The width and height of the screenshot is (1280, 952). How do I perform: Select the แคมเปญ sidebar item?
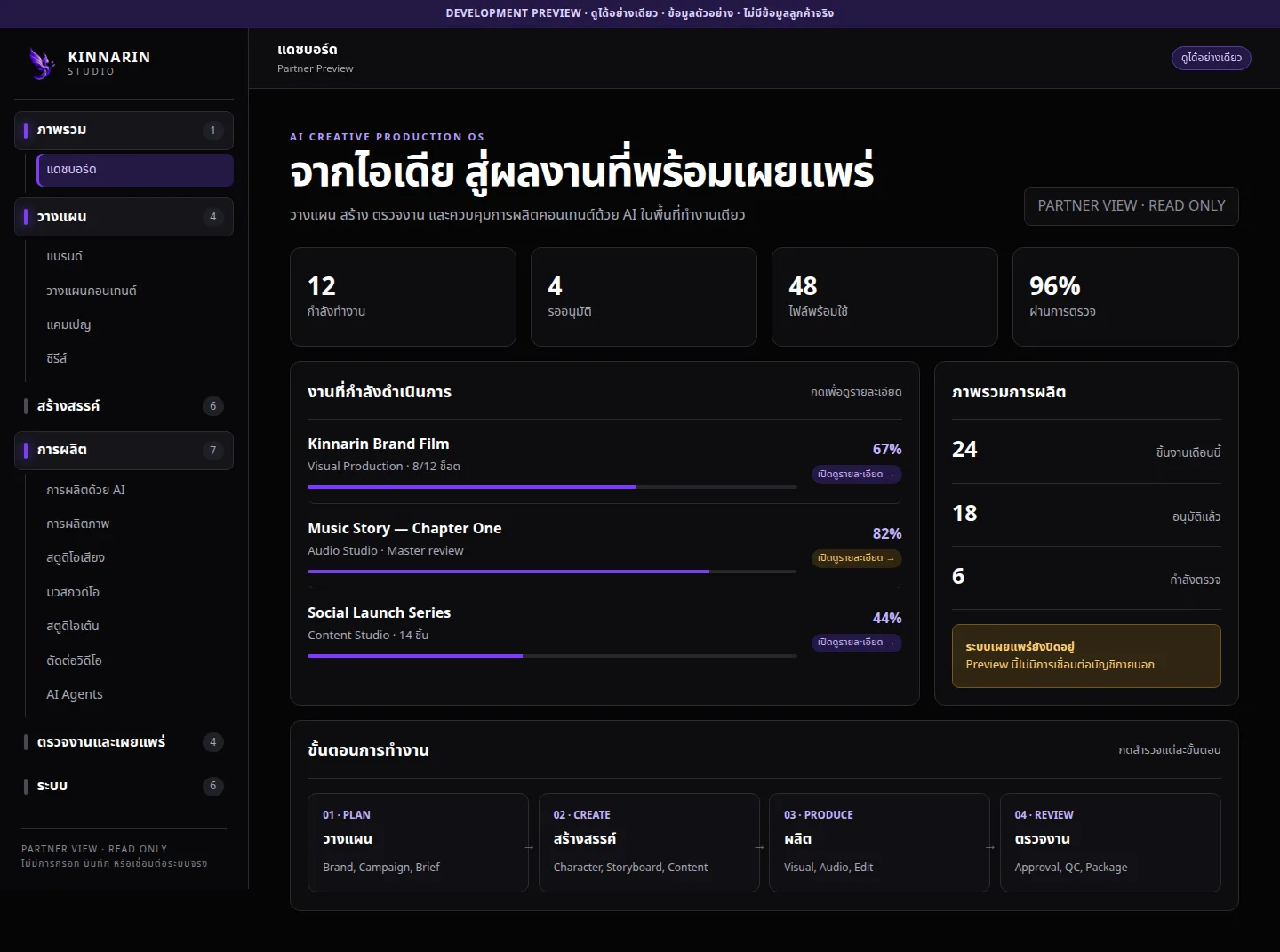tap(135, 325)
